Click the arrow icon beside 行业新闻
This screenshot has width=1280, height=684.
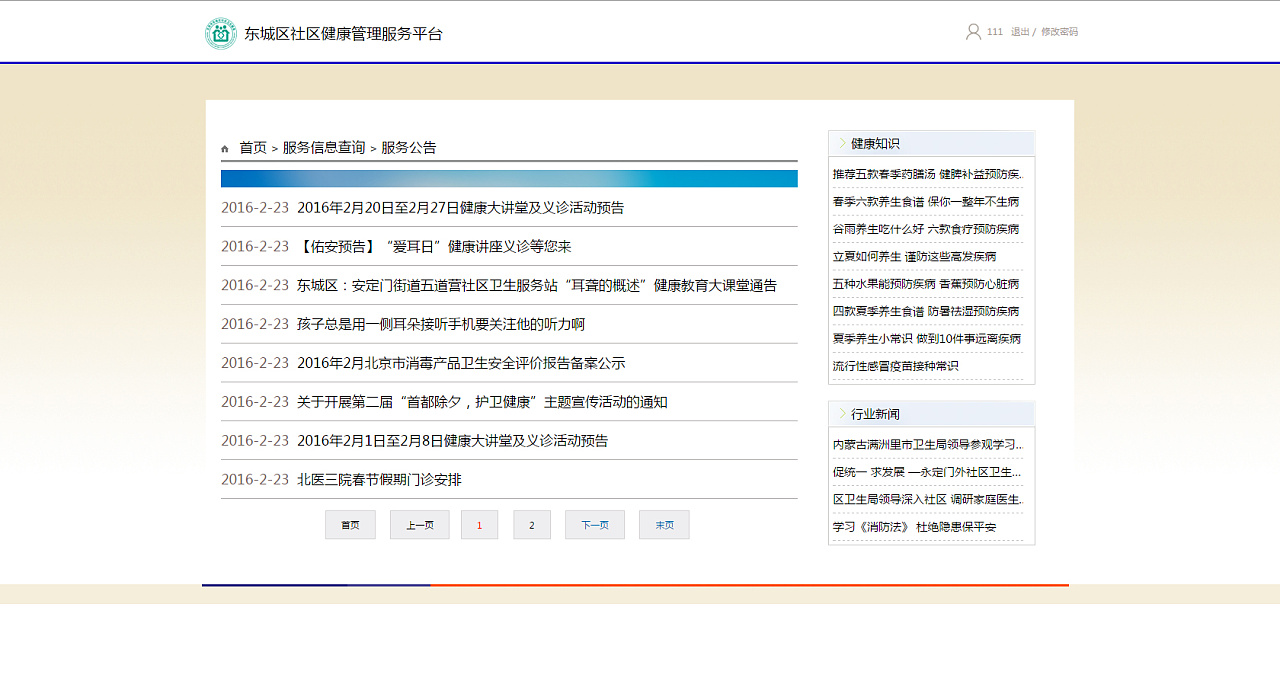pyautogui.click(x=843, y=414)
